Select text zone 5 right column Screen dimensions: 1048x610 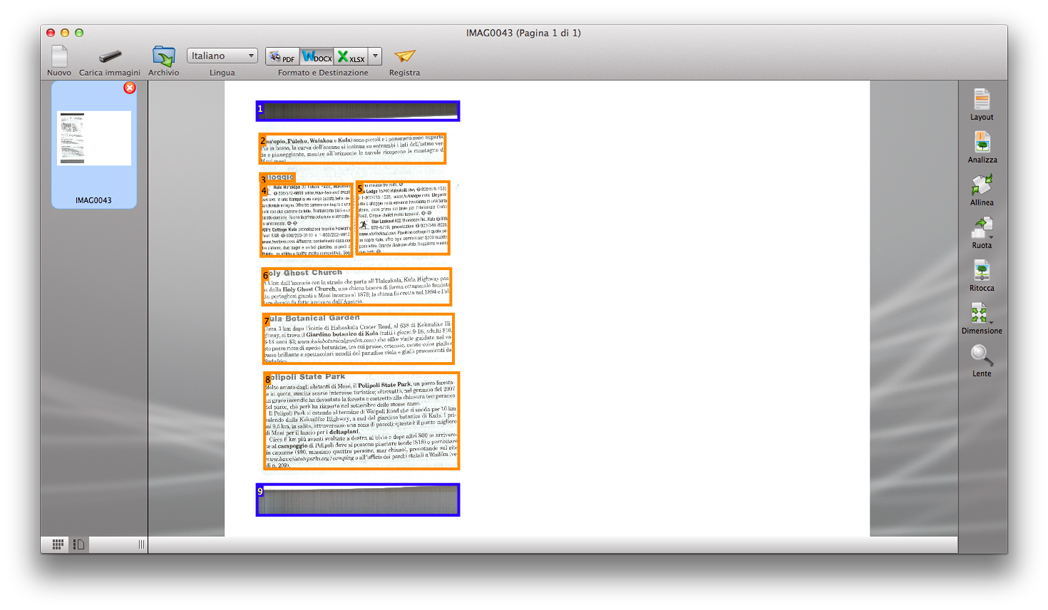(402, 218)
